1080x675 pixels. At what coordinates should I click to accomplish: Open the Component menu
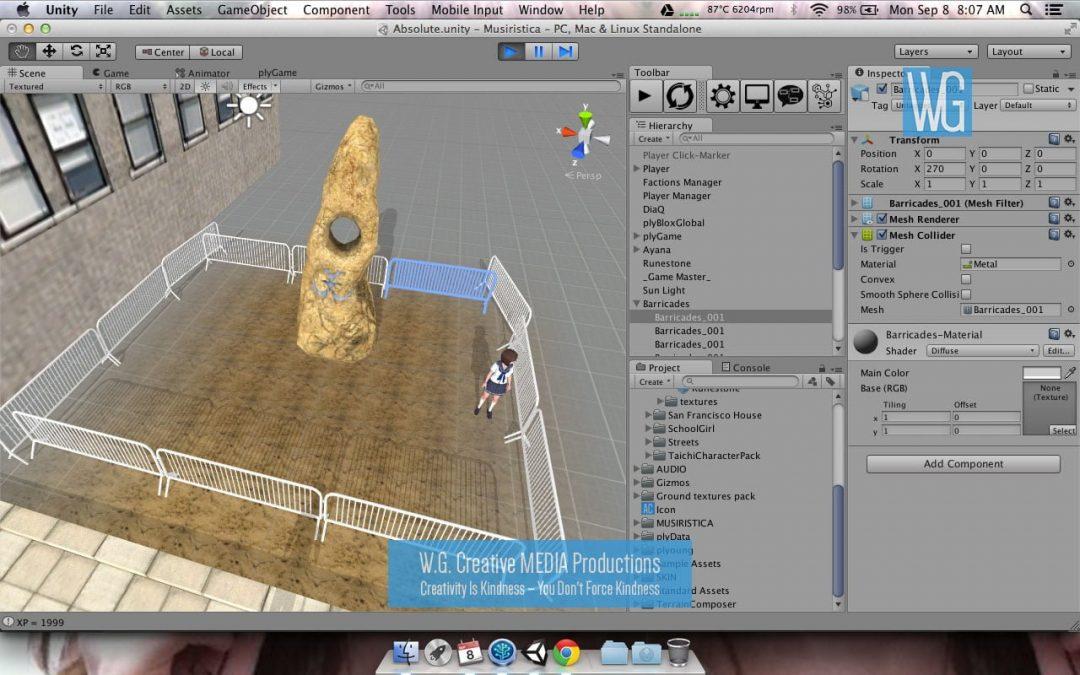pos(336,10)
